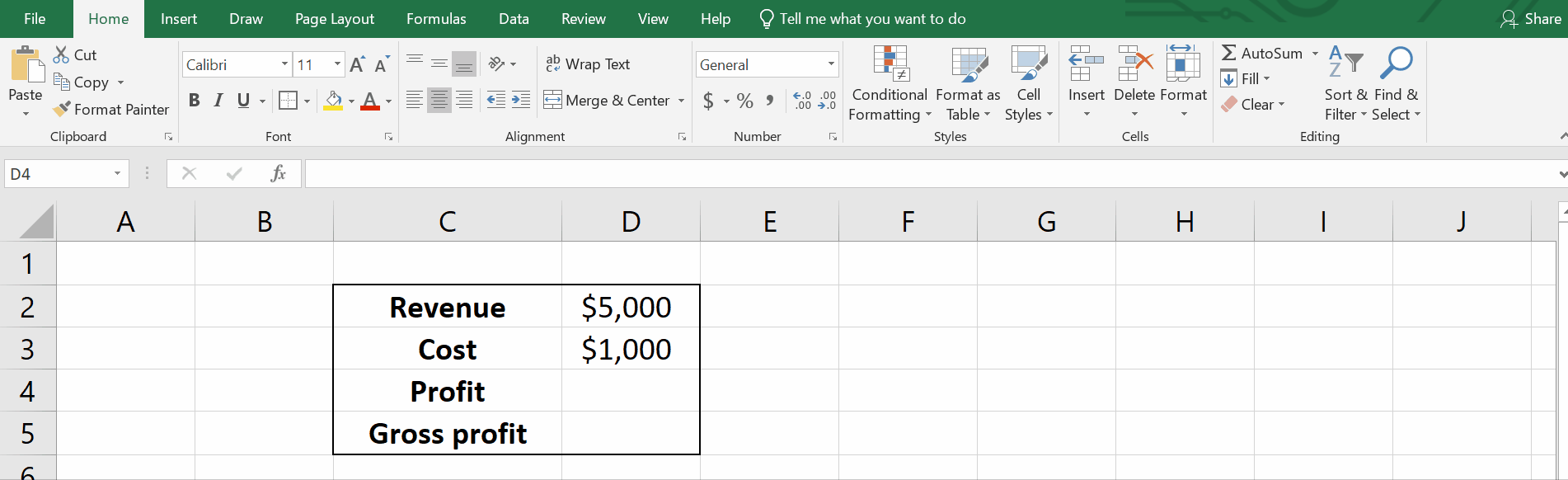Apply red font color swatch

coord(370,101)
